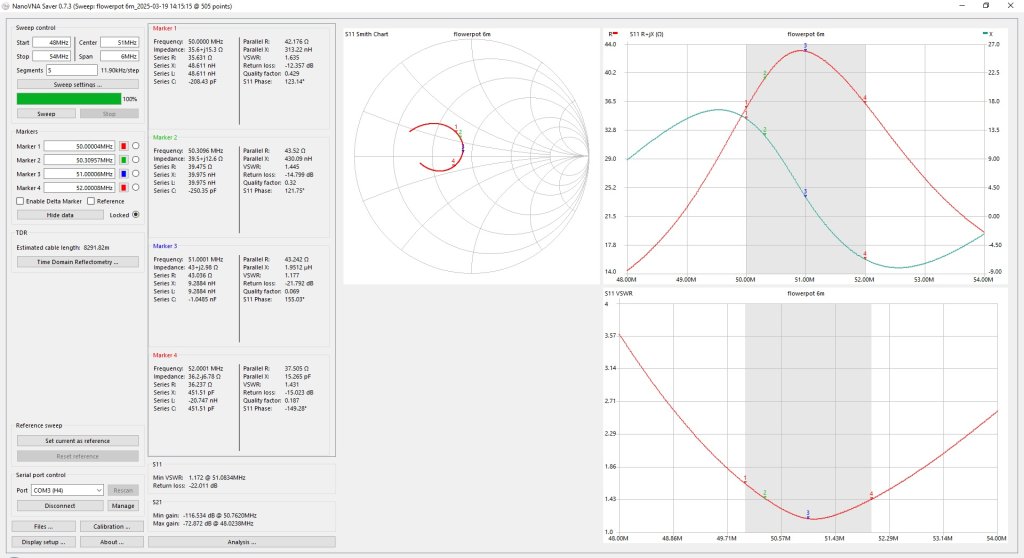Click the S11 Smith Chart title

367,34
